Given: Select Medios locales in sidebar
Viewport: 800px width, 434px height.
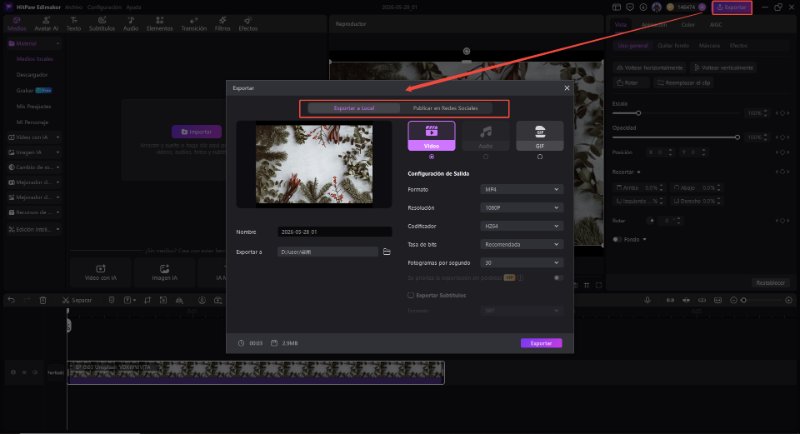Looking at the screenshot, I should pyautogui.click(x=35, y=59).
